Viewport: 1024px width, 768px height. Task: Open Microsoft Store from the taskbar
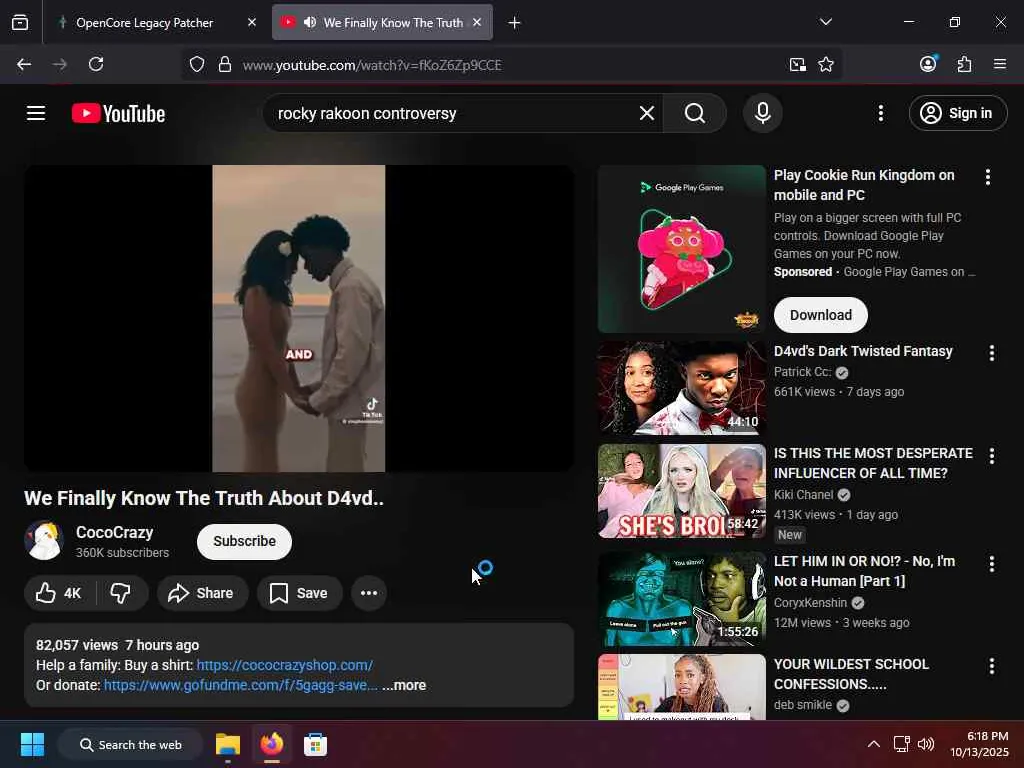(315, 744)
